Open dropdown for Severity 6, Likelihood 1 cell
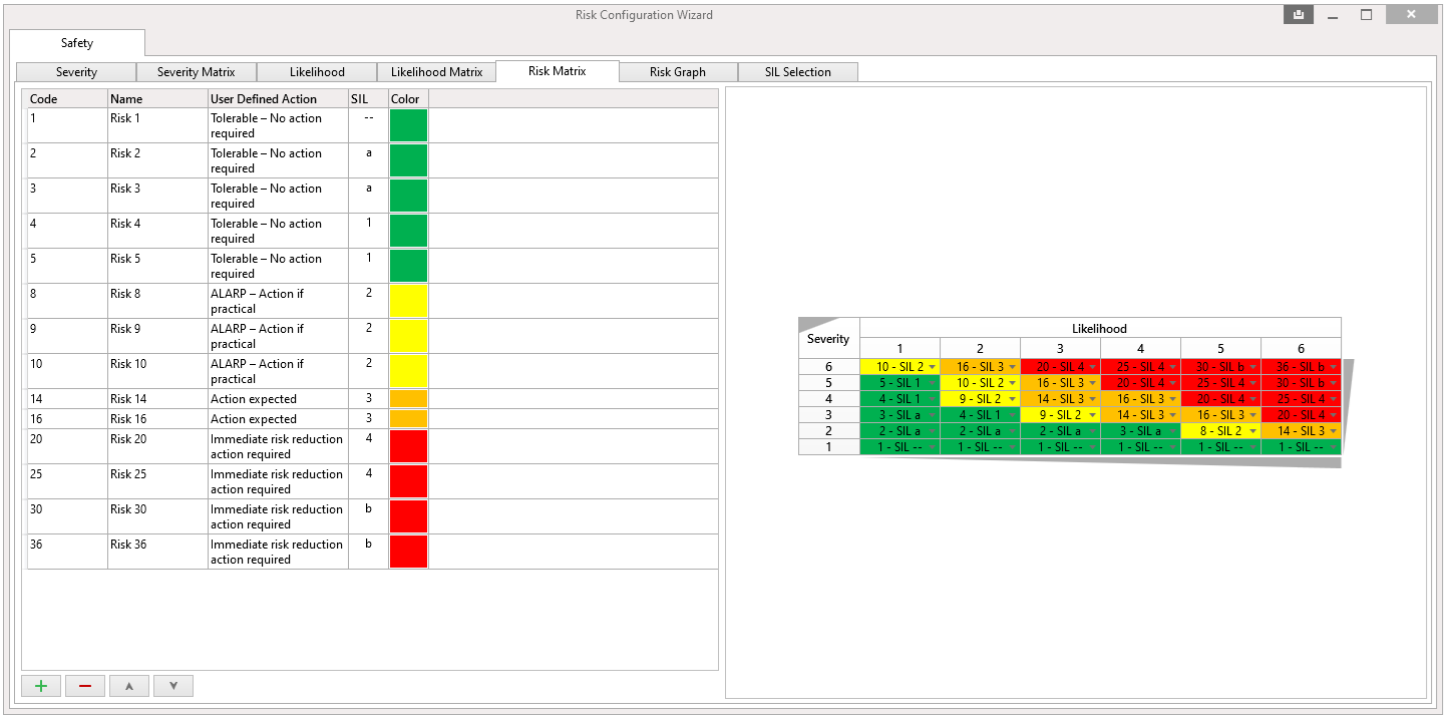 tap(933, 367)
